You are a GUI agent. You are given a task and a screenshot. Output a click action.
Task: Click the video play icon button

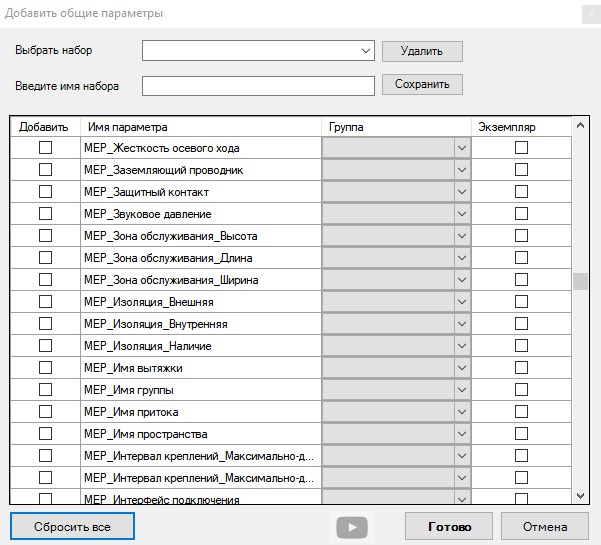click(352, 527)
